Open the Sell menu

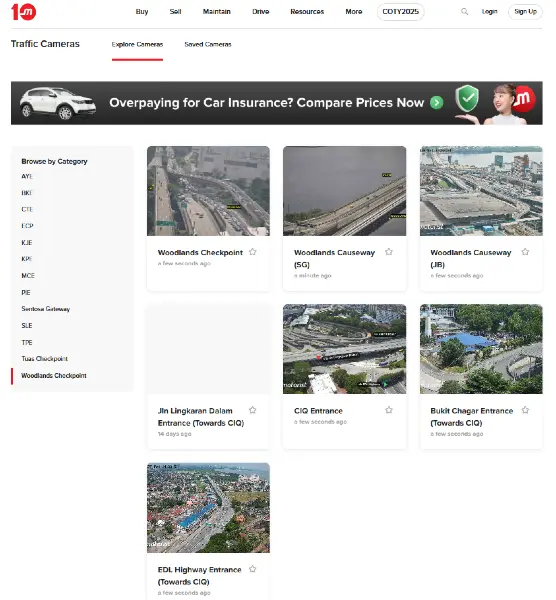point(175,11)
